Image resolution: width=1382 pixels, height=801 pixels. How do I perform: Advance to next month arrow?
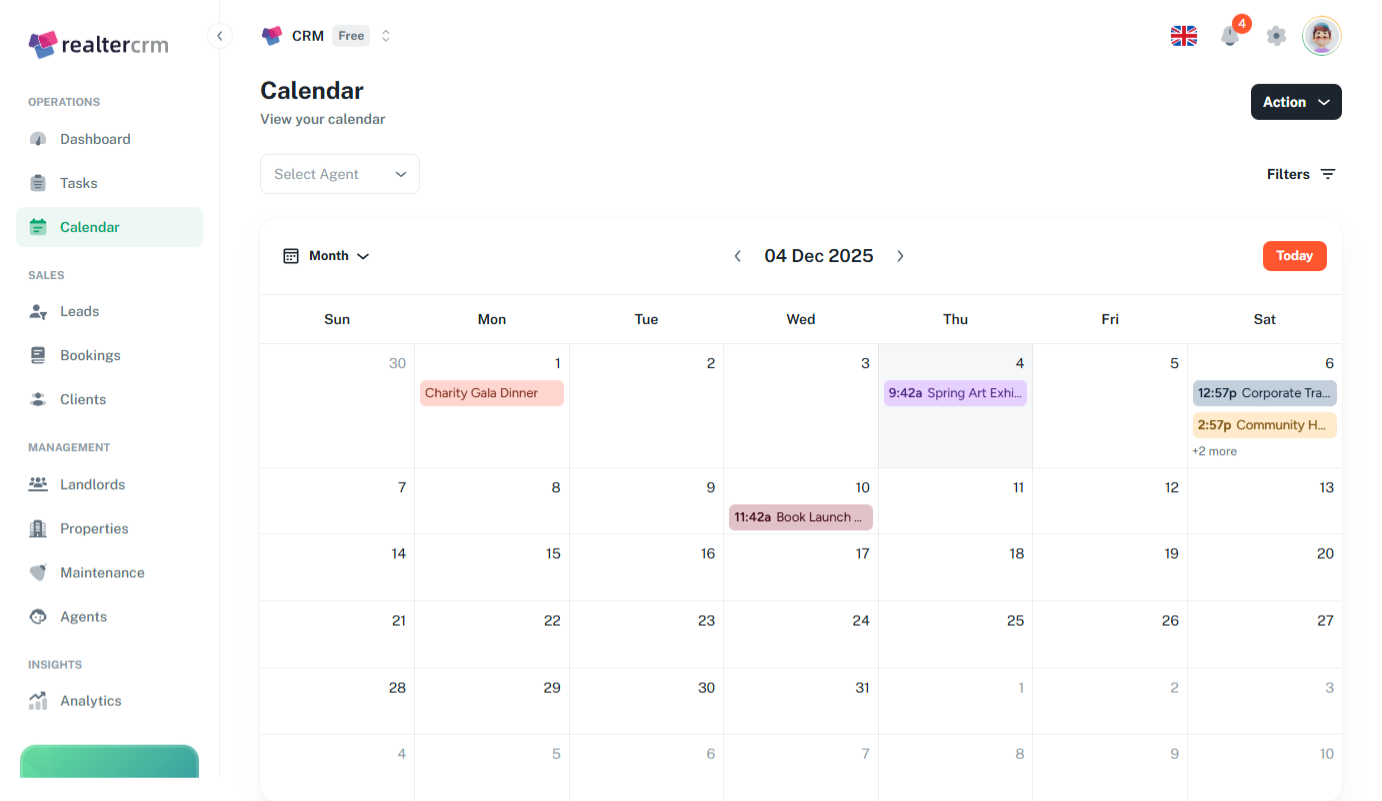pos(900,256)
